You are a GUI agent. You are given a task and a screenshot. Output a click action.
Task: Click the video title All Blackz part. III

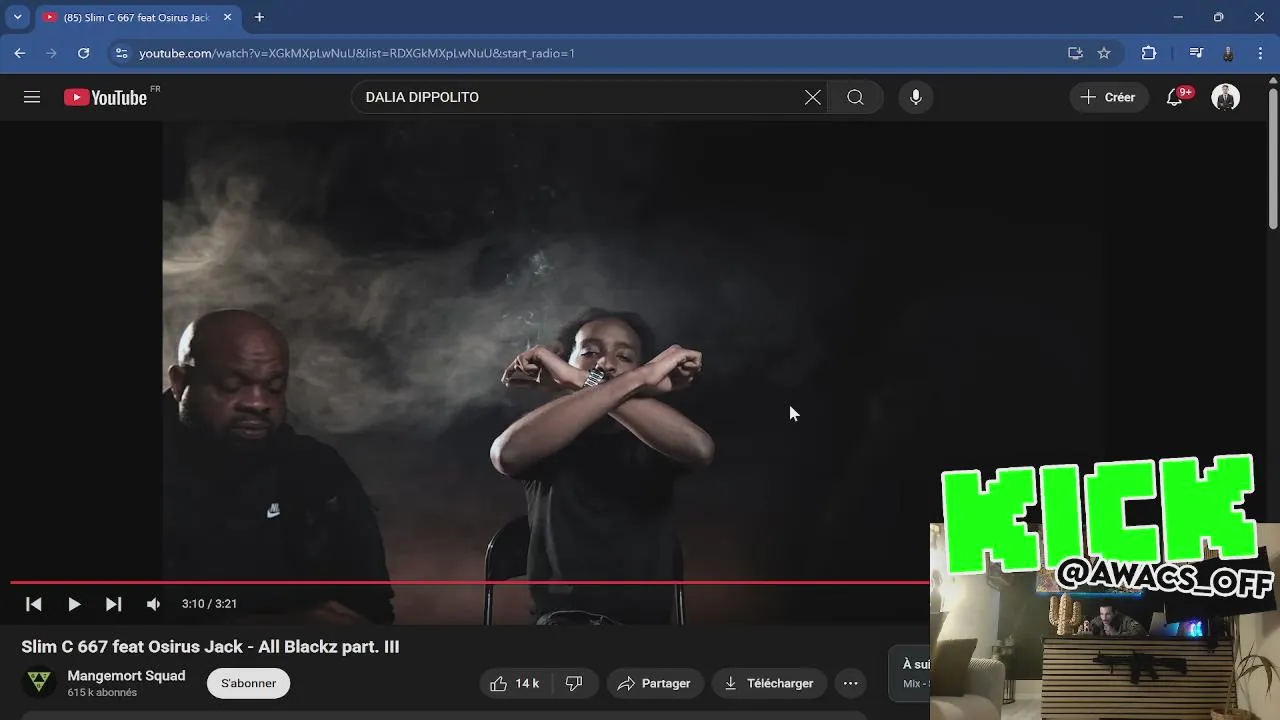(210, 647)
